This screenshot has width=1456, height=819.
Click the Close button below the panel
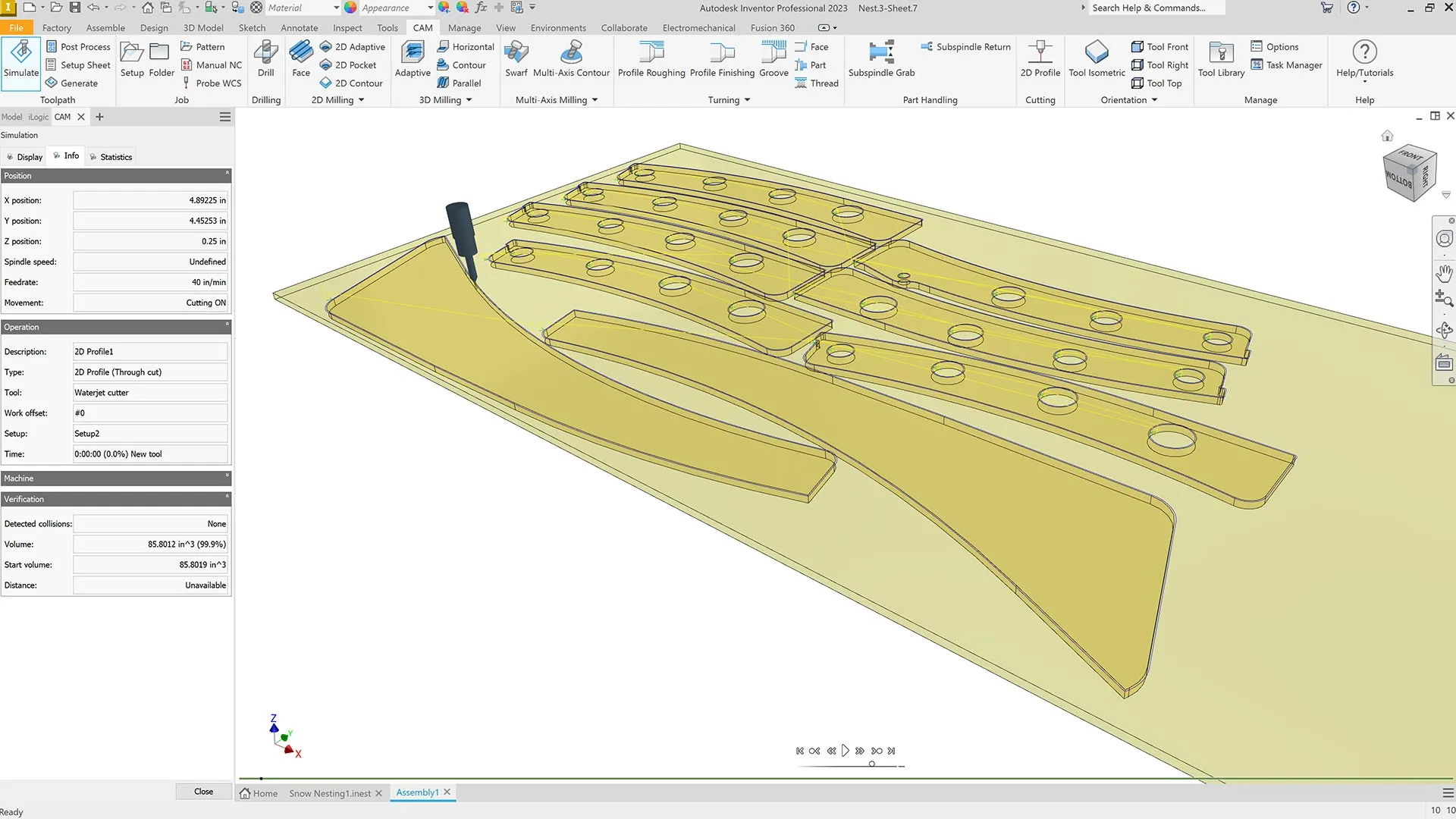tap(202, 791)
